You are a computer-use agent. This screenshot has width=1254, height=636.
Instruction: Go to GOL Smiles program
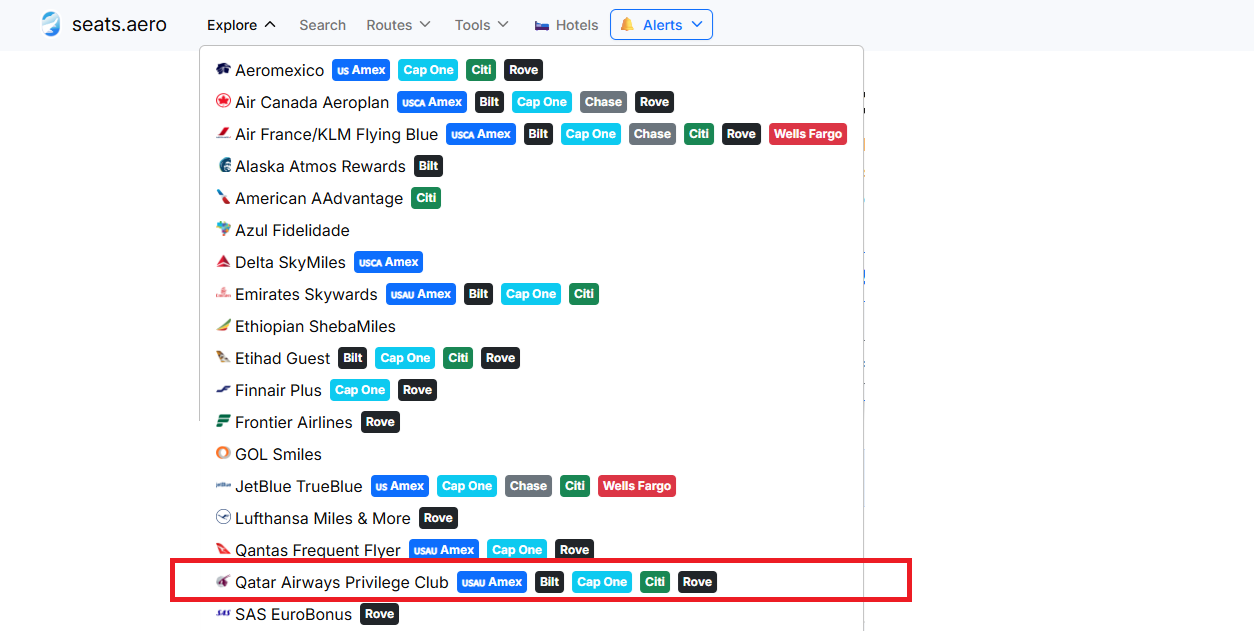tap(278, 454)
